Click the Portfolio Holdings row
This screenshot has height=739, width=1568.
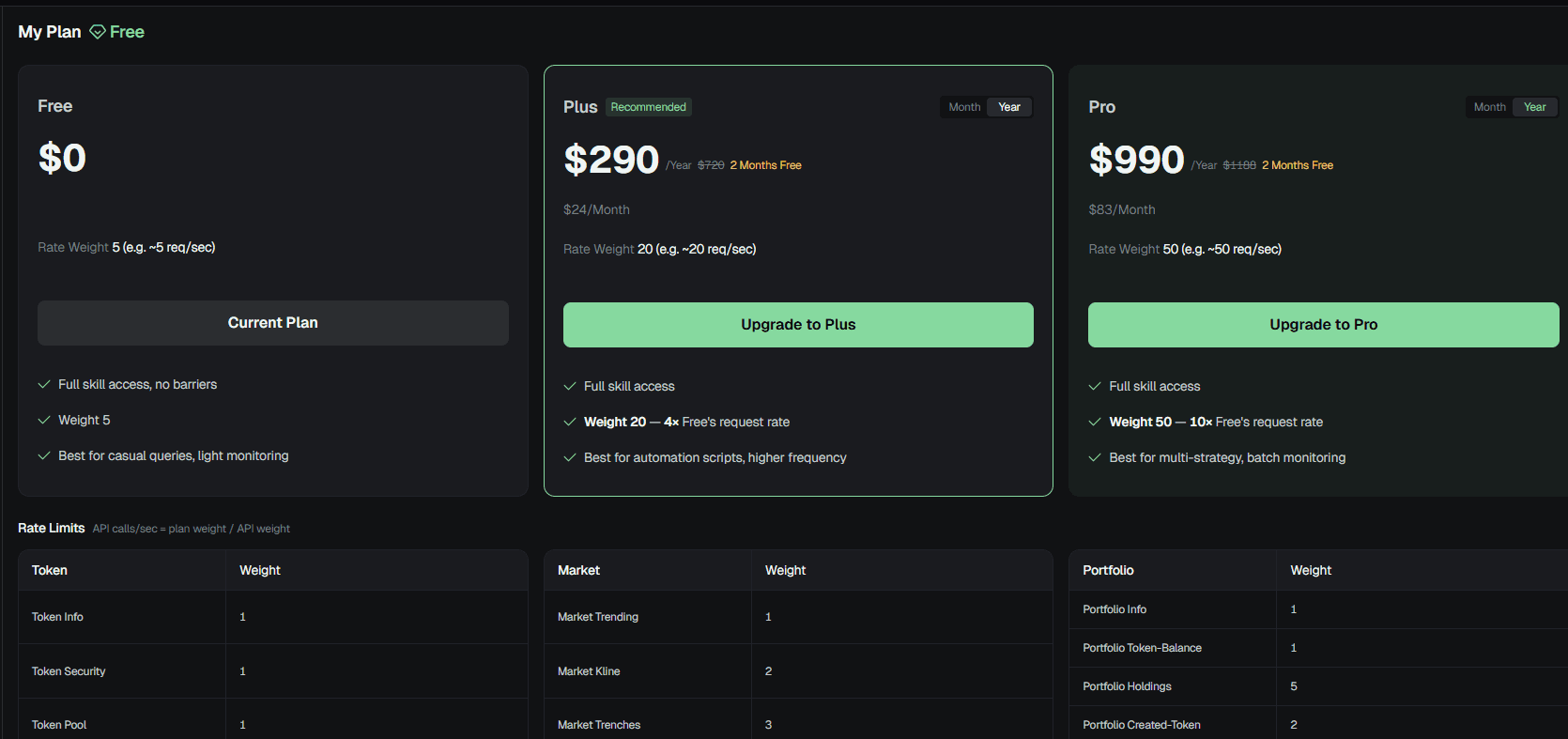[x=1318, y=686]
